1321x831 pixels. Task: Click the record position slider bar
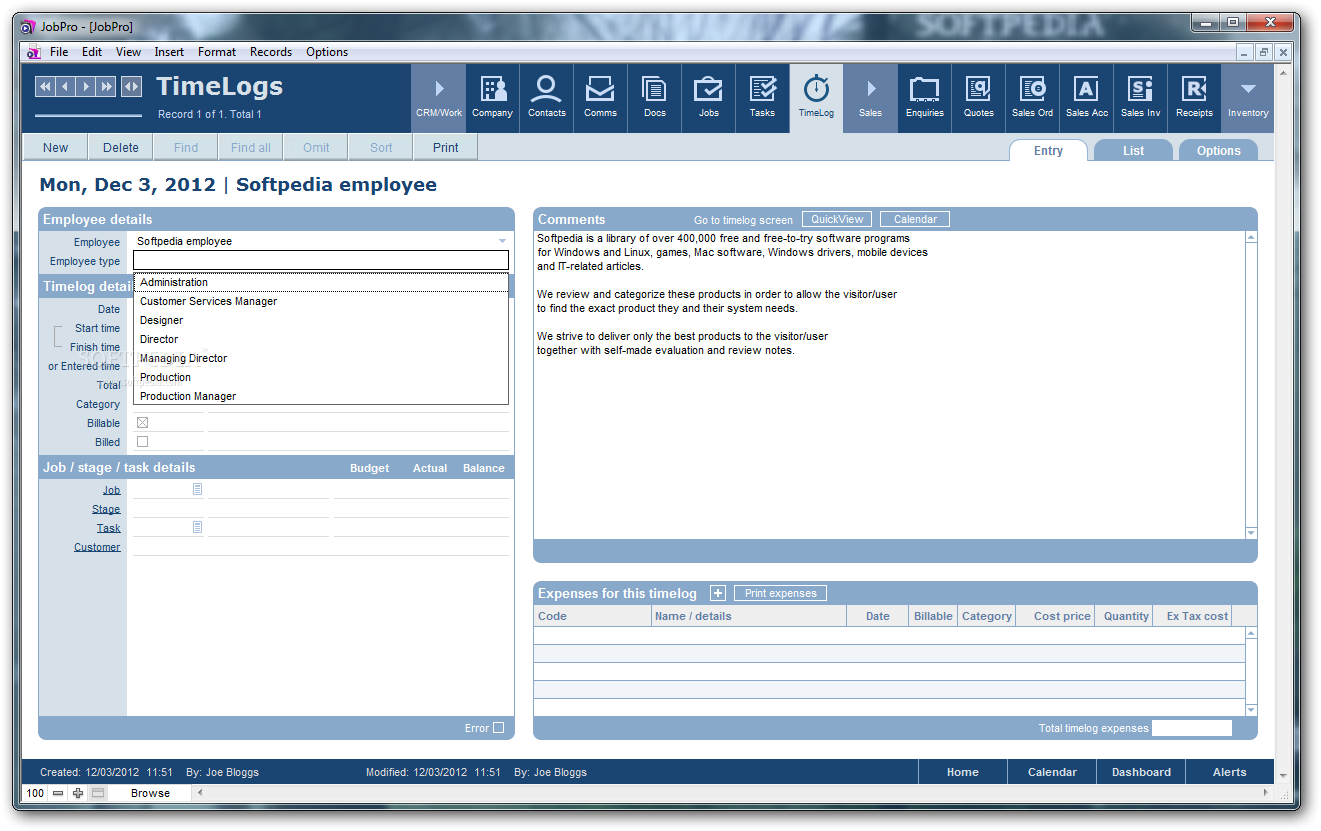point(88,116)
